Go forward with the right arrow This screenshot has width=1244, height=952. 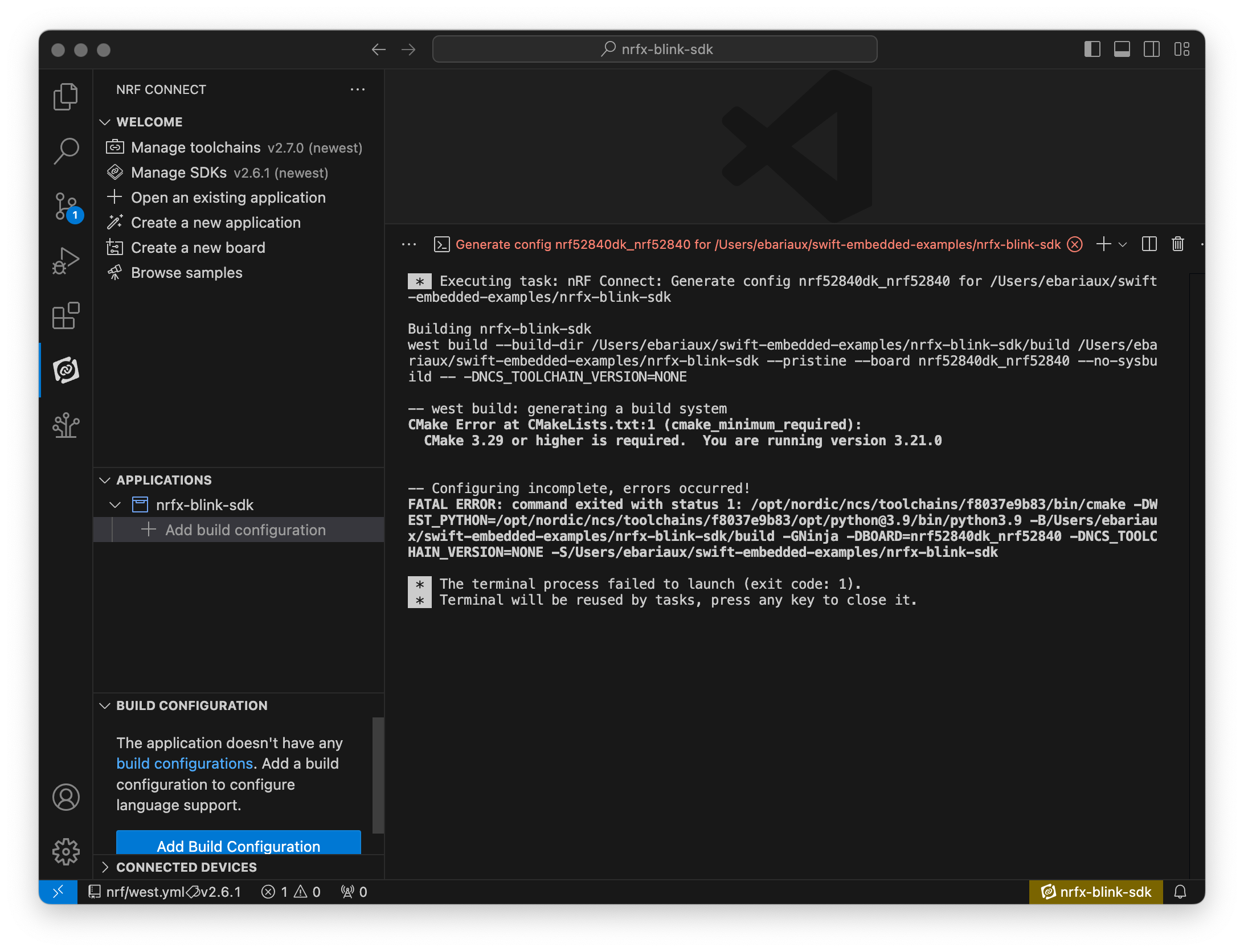pos(408,50)
